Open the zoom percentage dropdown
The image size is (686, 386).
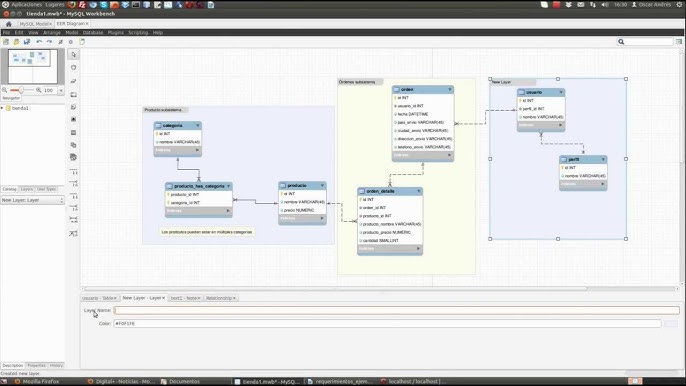pyautogui.click(x=61, y=91)
